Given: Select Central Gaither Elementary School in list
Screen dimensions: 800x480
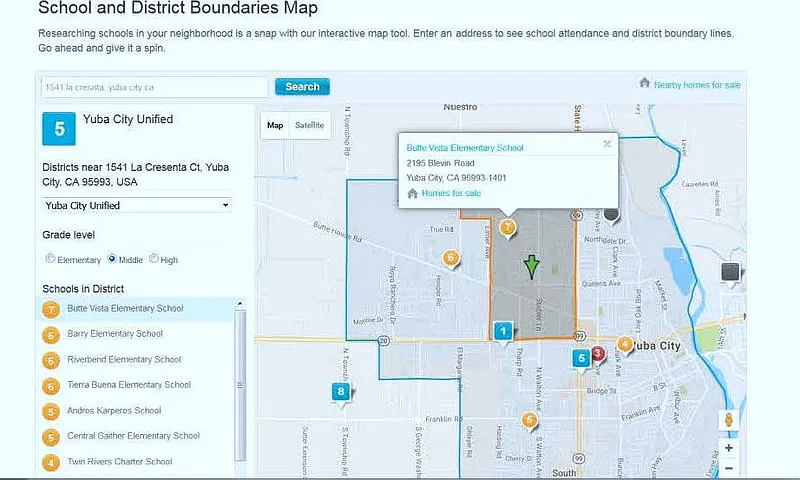Looking at the screenshot, I should point(133,436).
